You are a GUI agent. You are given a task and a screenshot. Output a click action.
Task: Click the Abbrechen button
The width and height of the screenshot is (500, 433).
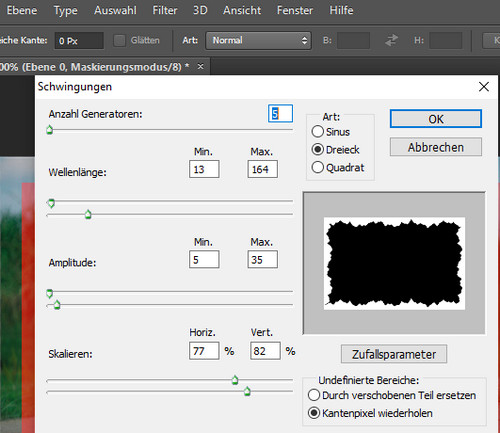click(x=436, y=147)
